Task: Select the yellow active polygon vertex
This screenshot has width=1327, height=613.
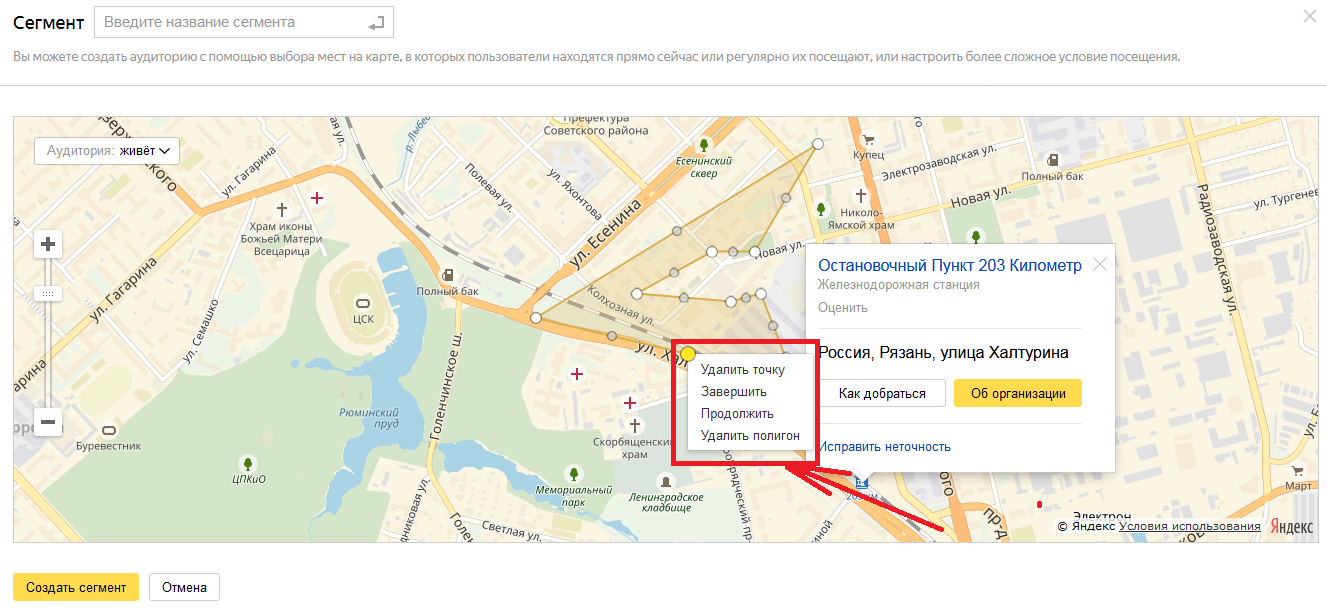Action: (x=688, y=354)
